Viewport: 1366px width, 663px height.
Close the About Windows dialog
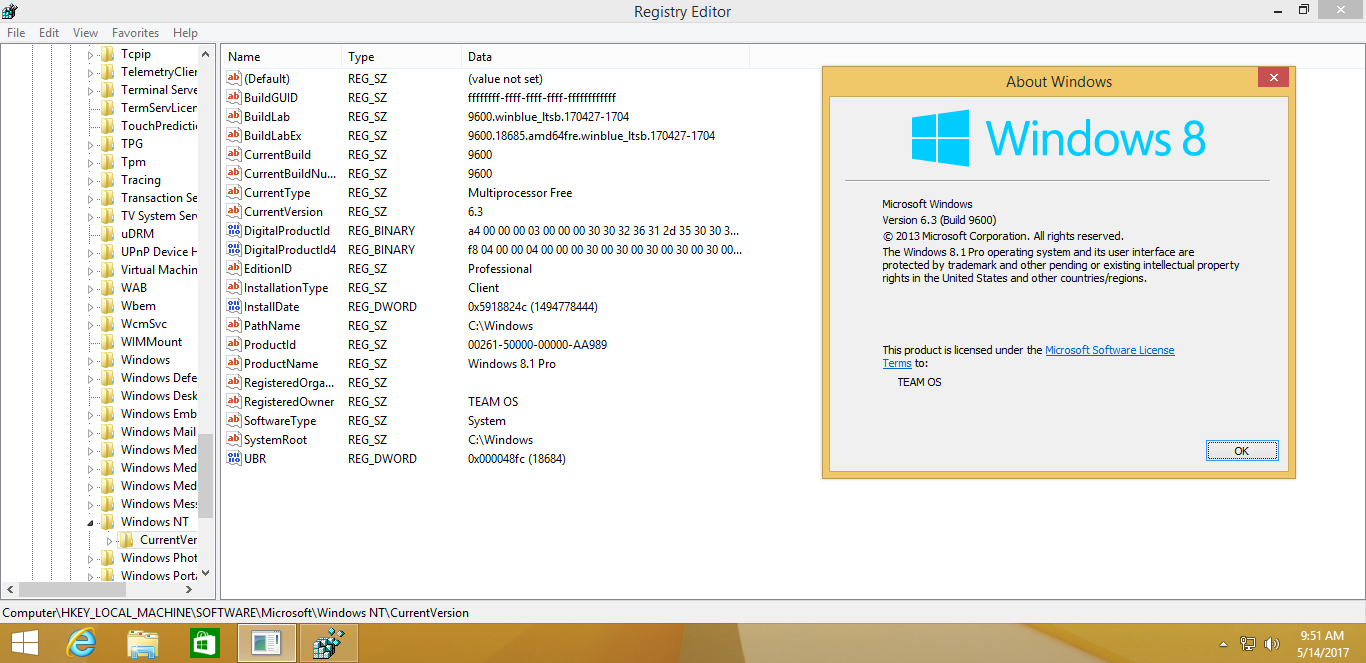1273,77
